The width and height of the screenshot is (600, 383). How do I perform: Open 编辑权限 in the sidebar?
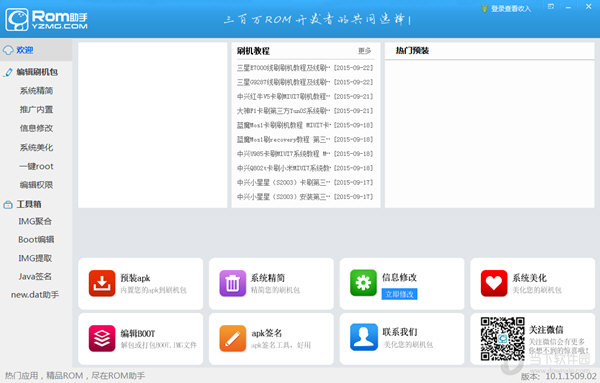(36, 185)
